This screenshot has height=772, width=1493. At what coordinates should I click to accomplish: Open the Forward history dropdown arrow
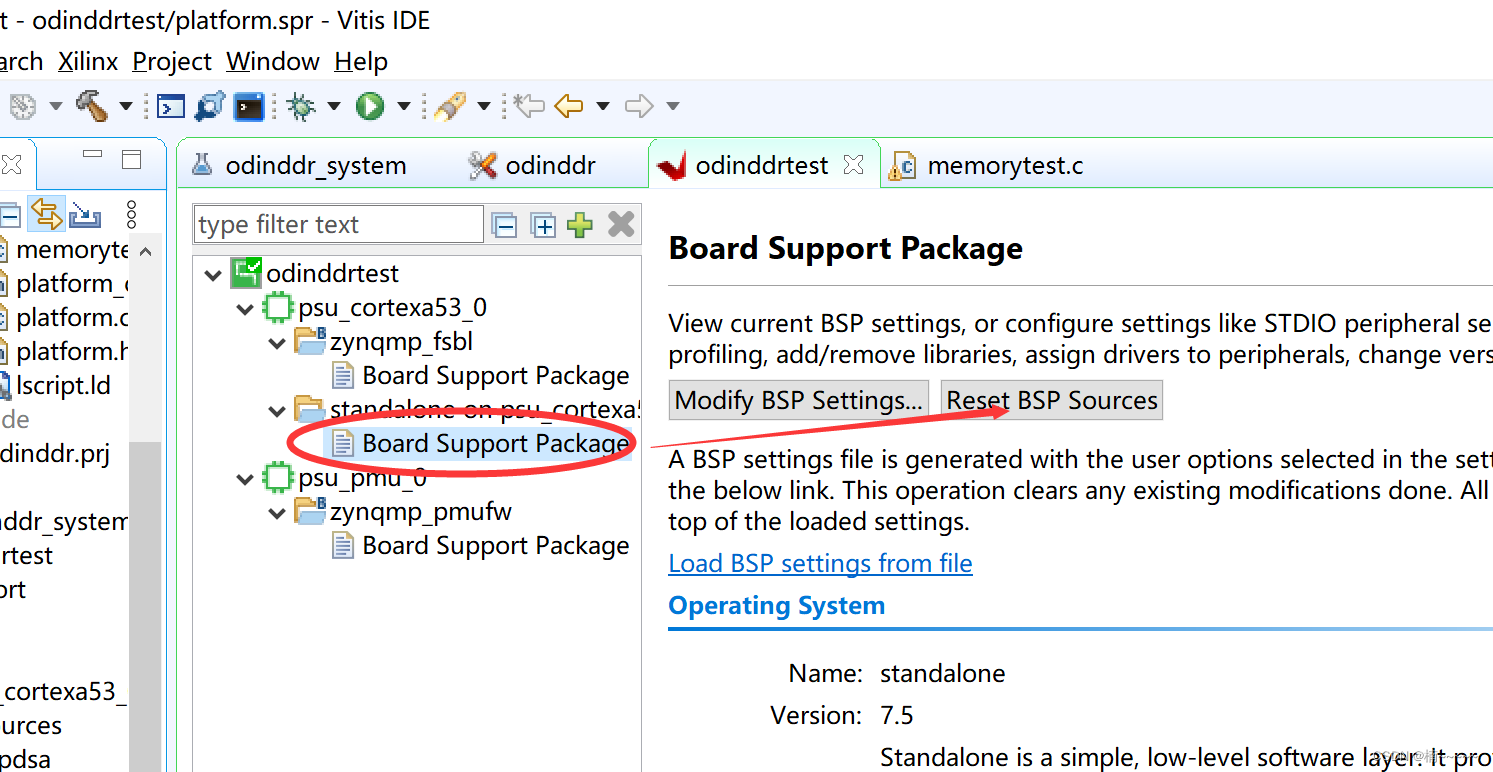point(672,106)
